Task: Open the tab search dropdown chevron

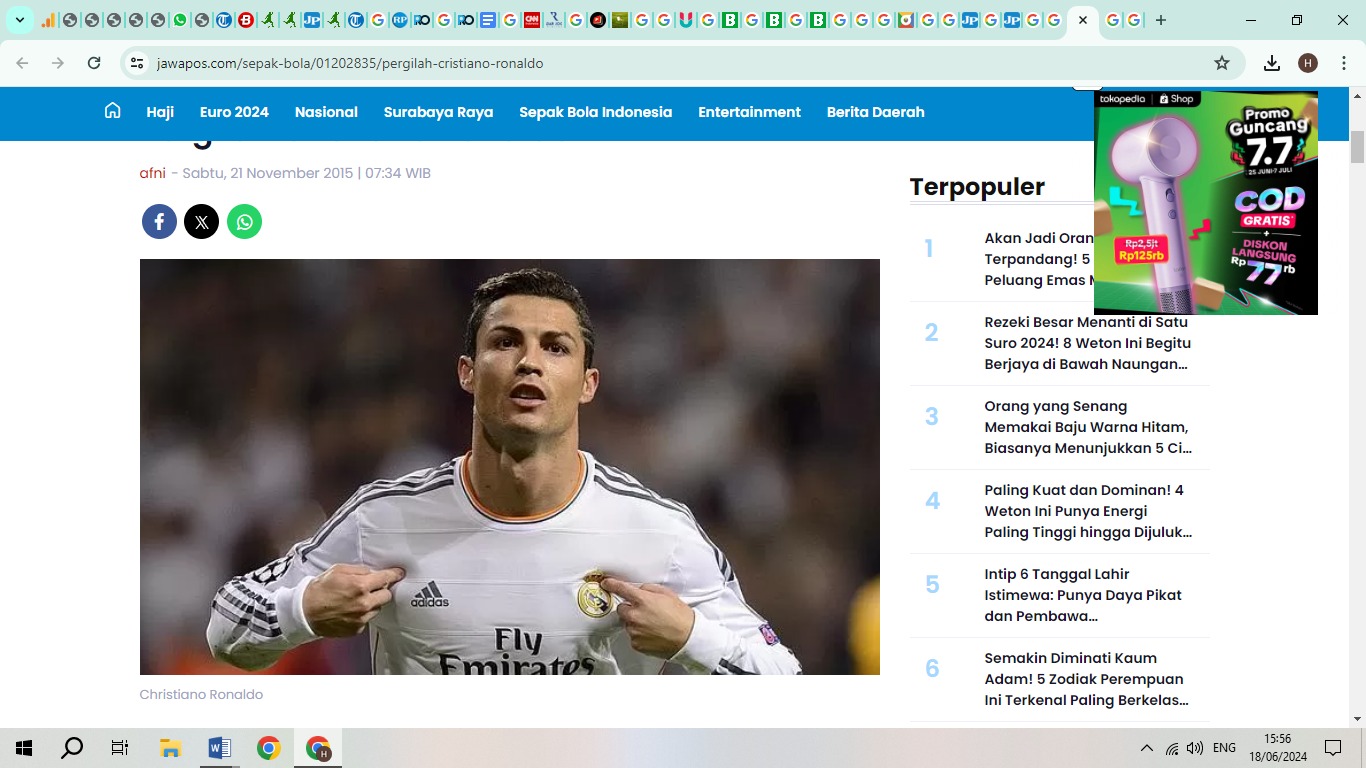Action: pos(20,20)
